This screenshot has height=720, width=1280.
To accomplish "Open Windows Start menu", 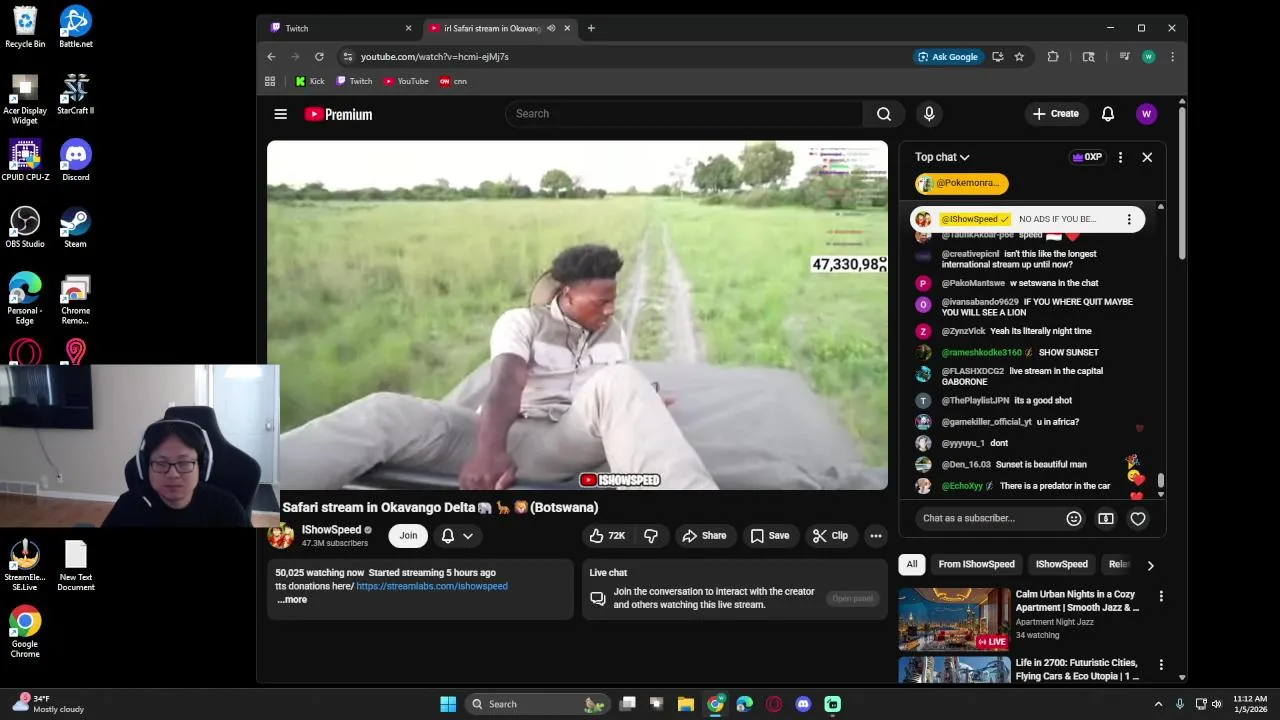I will (x=448, y=704).
